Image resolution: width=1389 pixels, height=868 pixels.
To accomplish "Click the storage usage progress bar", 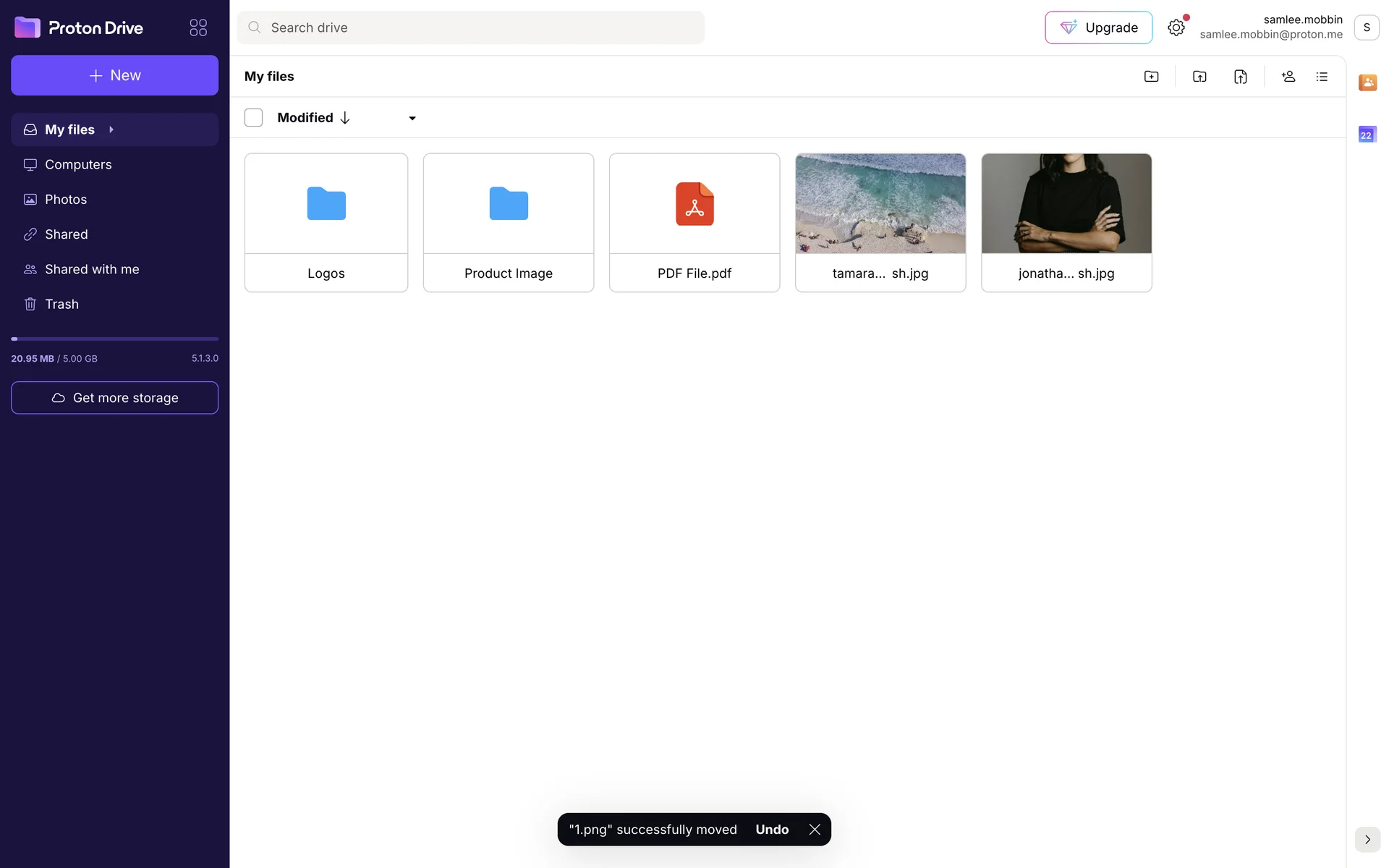I will pos(114,339).
